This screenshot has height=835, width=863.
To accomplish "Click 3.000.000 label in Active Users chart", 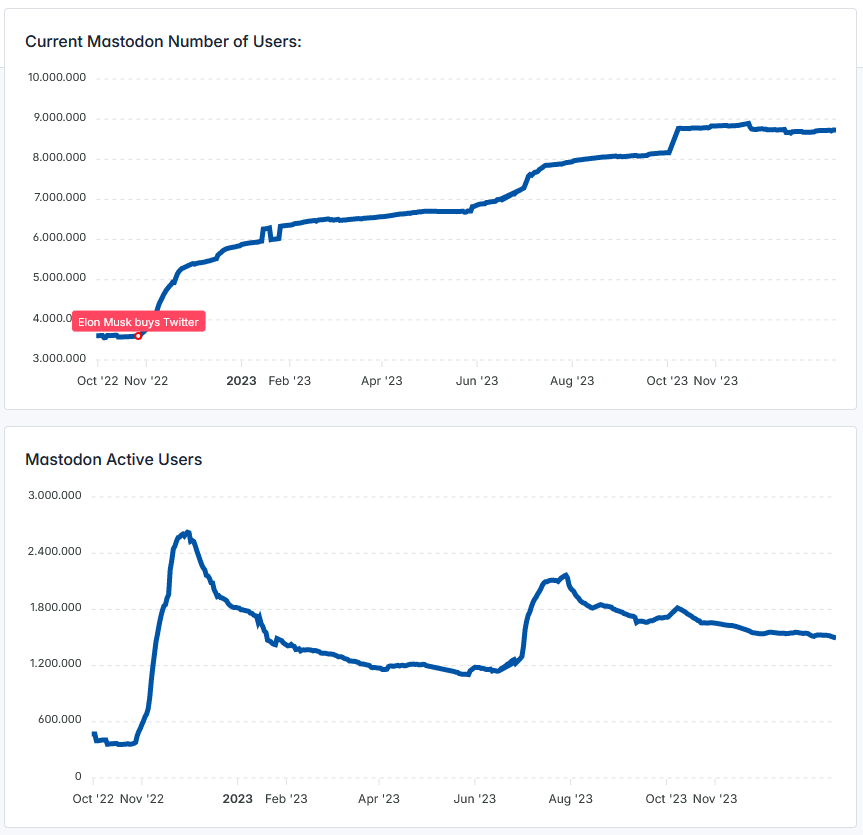I will point(55,495).
